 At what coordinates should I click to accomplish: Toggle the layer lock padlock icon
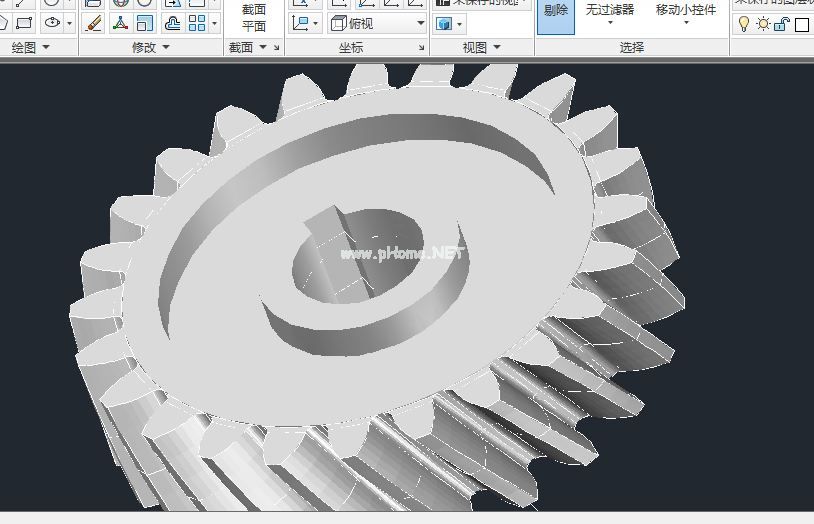tap(782, 23)
